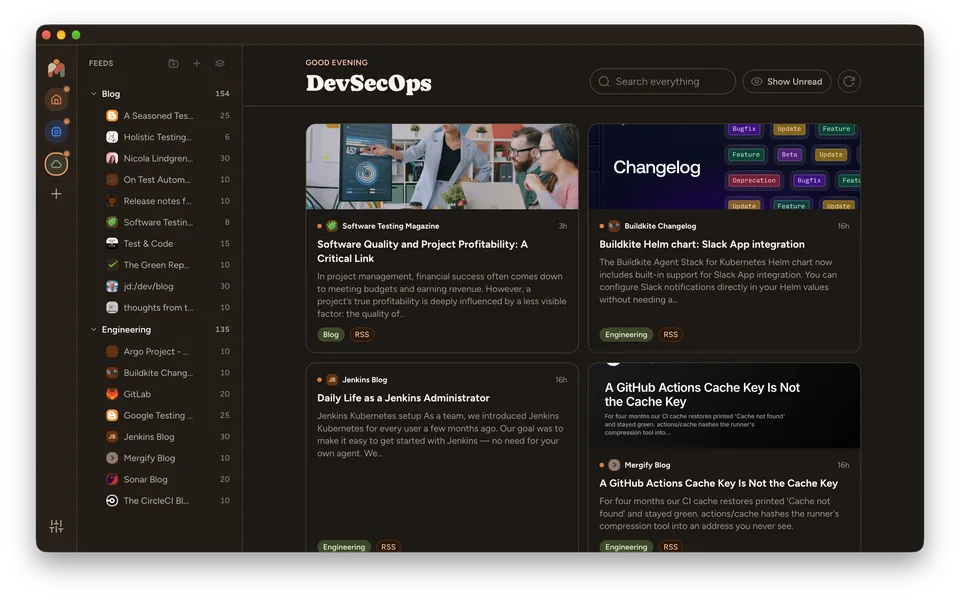Viewport: 960px width, 600px height.
Task: Click RSS tag on Jenkins card
Action: coord(388,547)
